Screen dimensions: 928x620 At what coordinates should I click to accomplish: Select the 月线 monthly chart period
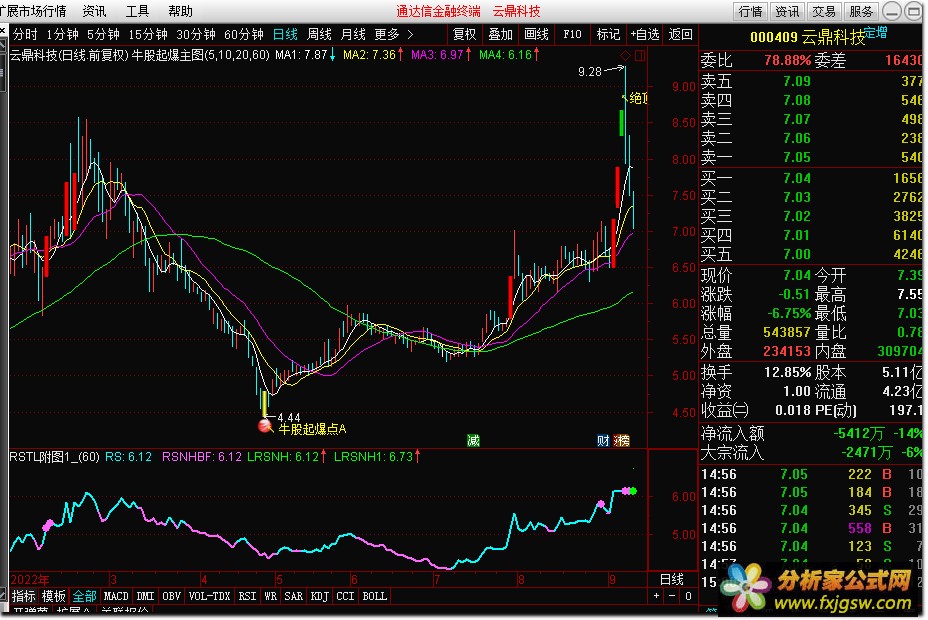(353, 34)
